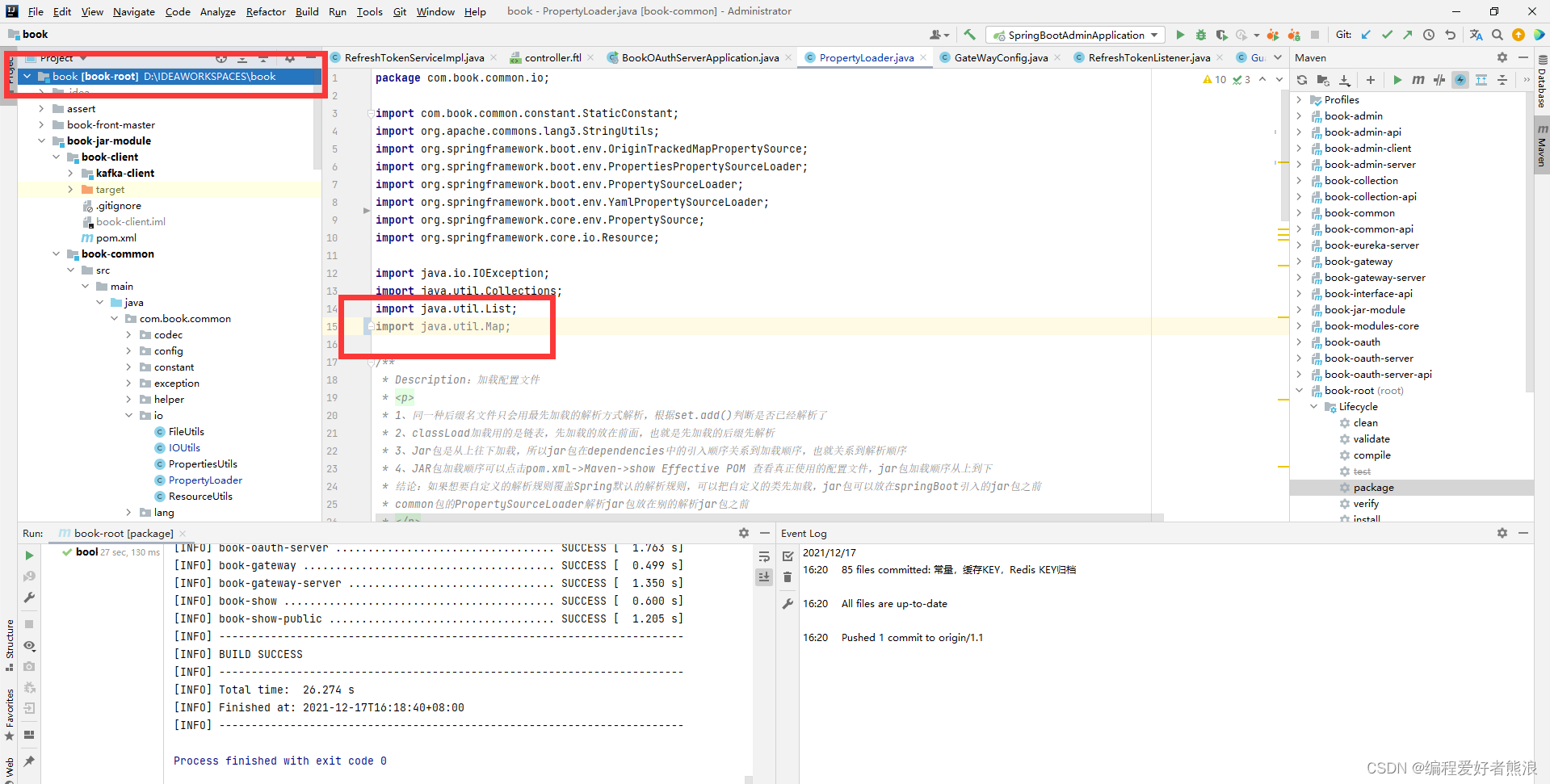1550x784 pixels.
Task: Open the Navigate menu
Action: coord(133,11)
